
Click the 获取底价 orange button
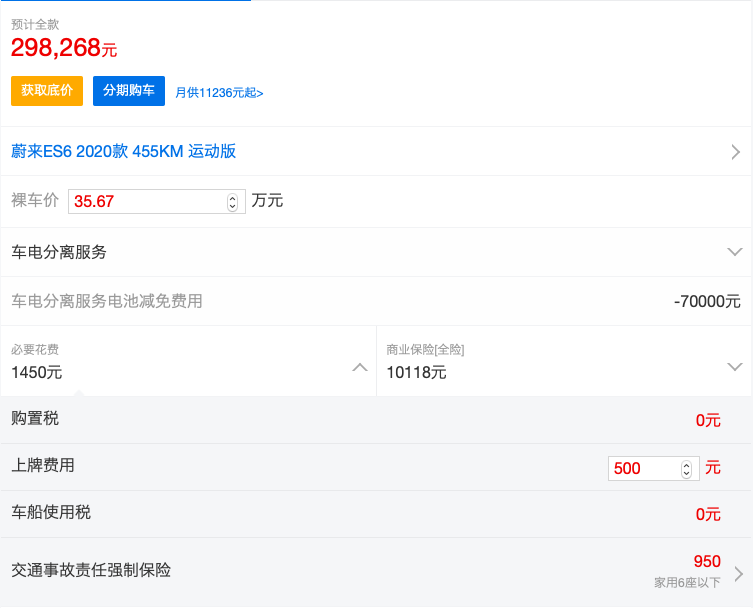[47, 91]
